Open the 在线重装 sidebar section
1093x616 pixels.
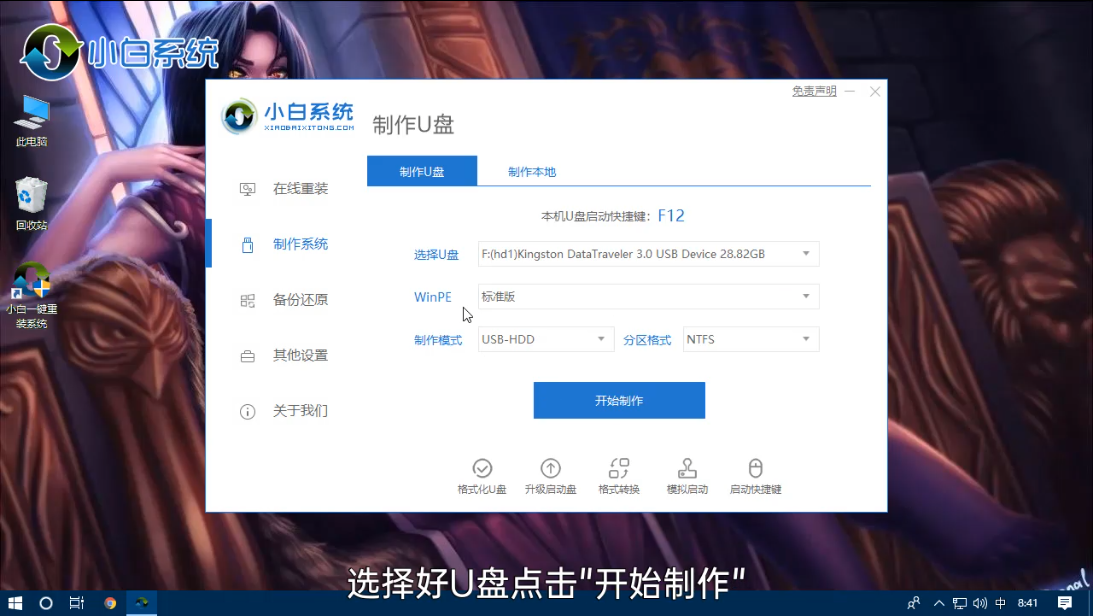(x=300, y=189)
